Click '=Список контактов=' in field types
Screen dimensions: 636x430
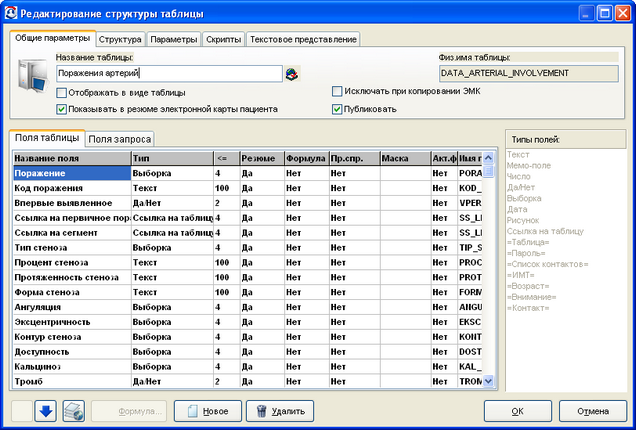(x=548, y=264)
